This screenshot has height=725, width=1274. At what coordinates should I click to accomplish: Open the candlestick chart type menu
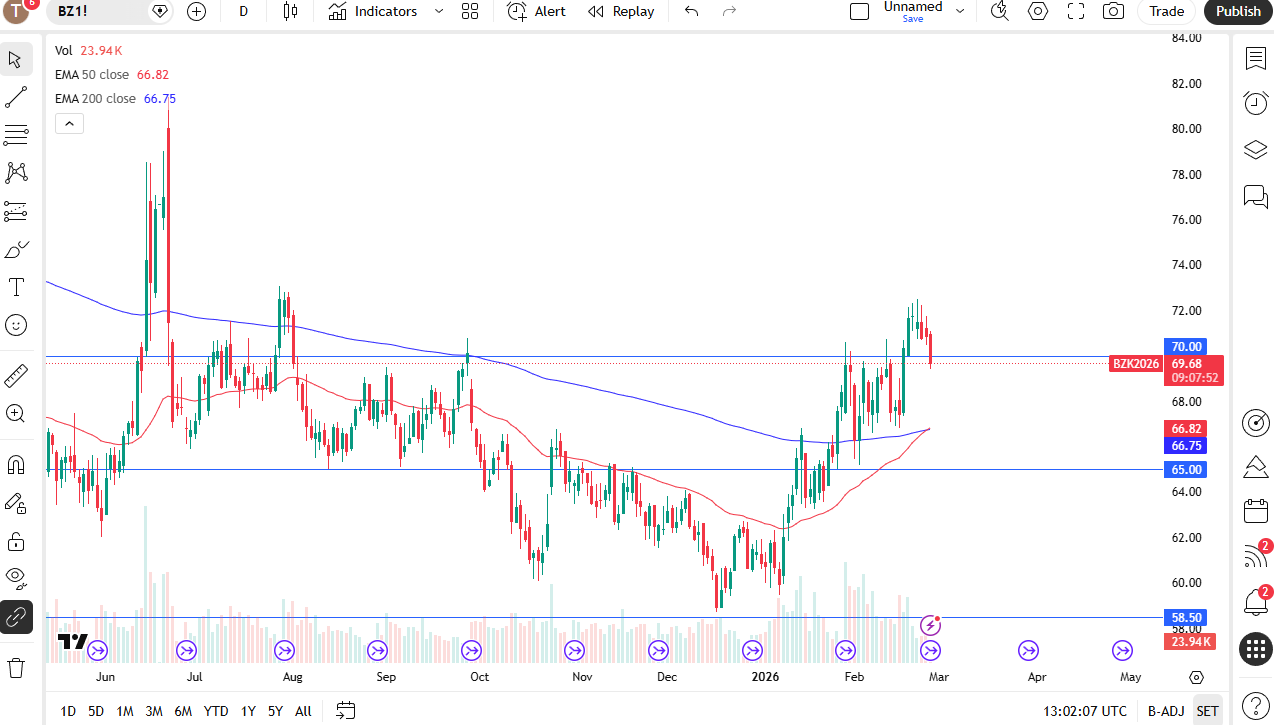pos(291,12)
